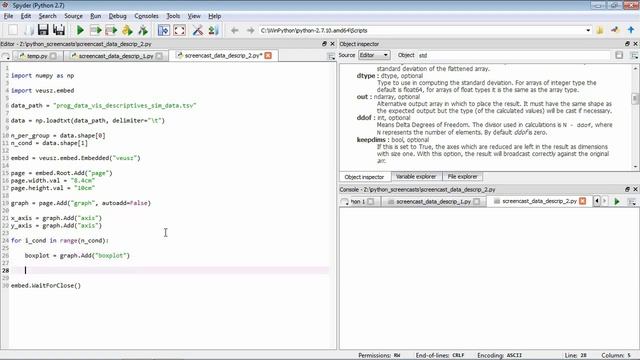Click the Open file toolbar icon

tap(28, 30)
